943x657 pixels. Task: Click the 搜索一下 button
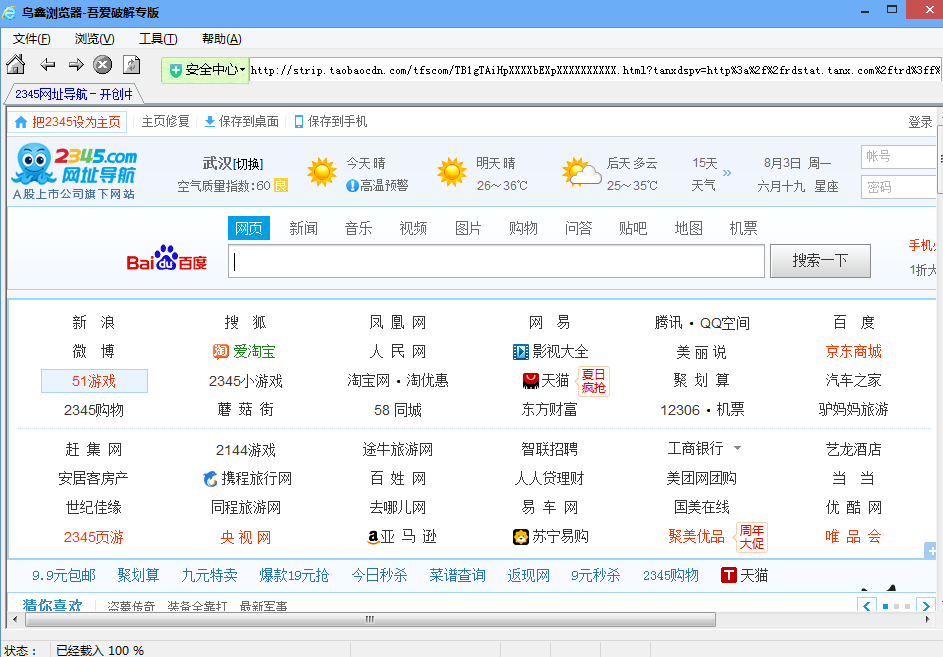pyautogui.click(x=820, y=261)
